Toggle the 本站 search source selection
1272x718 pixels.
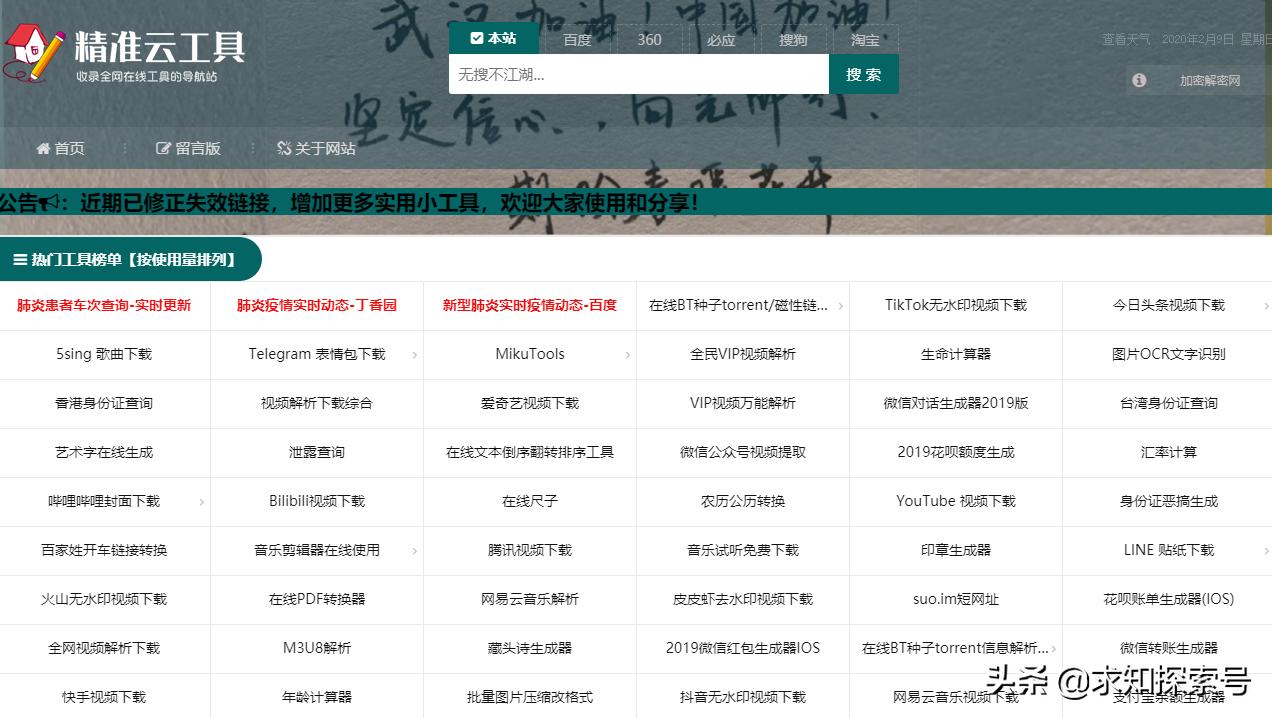coord(494,37)
